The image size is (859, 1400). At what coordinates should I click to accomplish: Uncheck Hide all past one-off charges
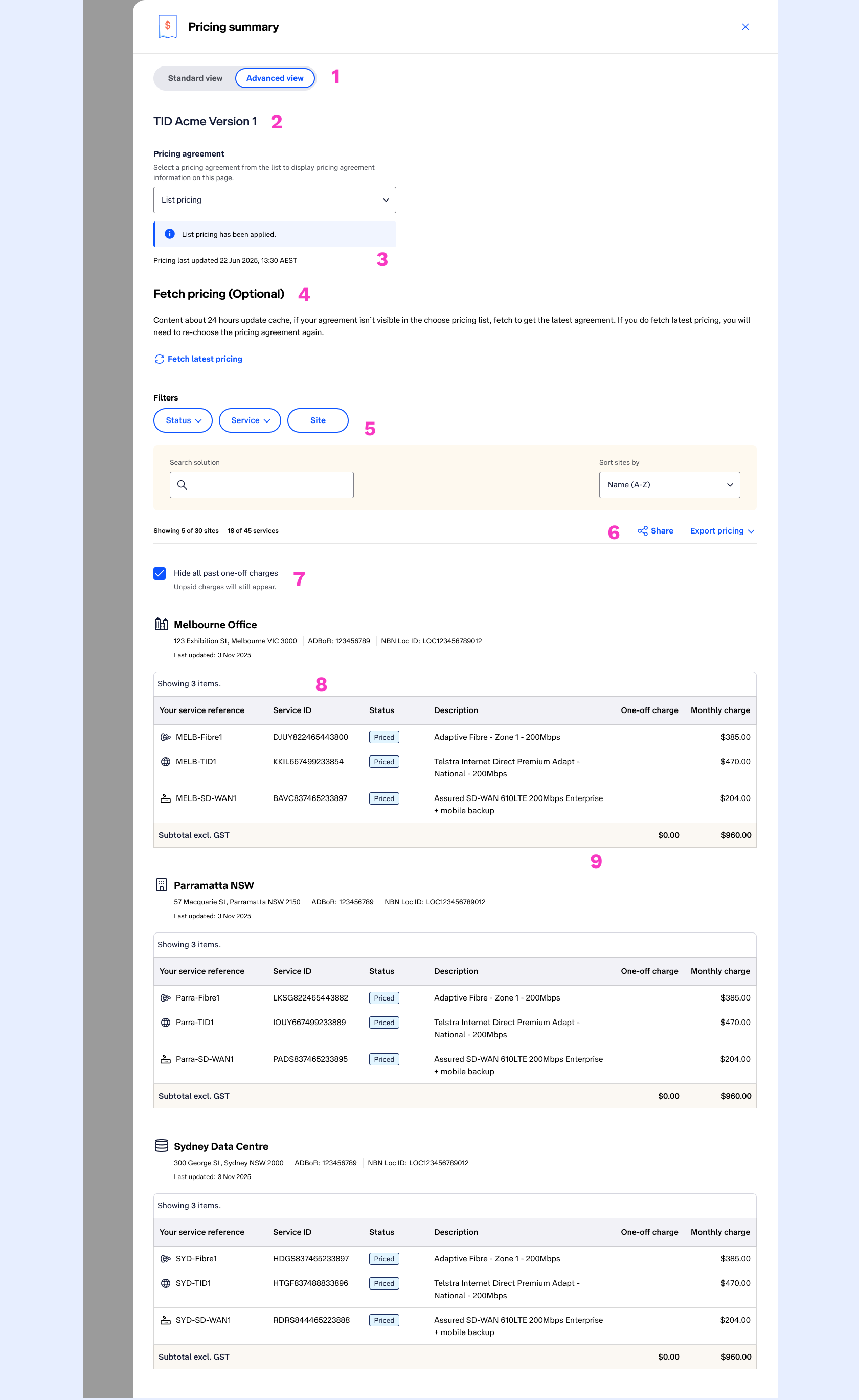pos(160,573)
